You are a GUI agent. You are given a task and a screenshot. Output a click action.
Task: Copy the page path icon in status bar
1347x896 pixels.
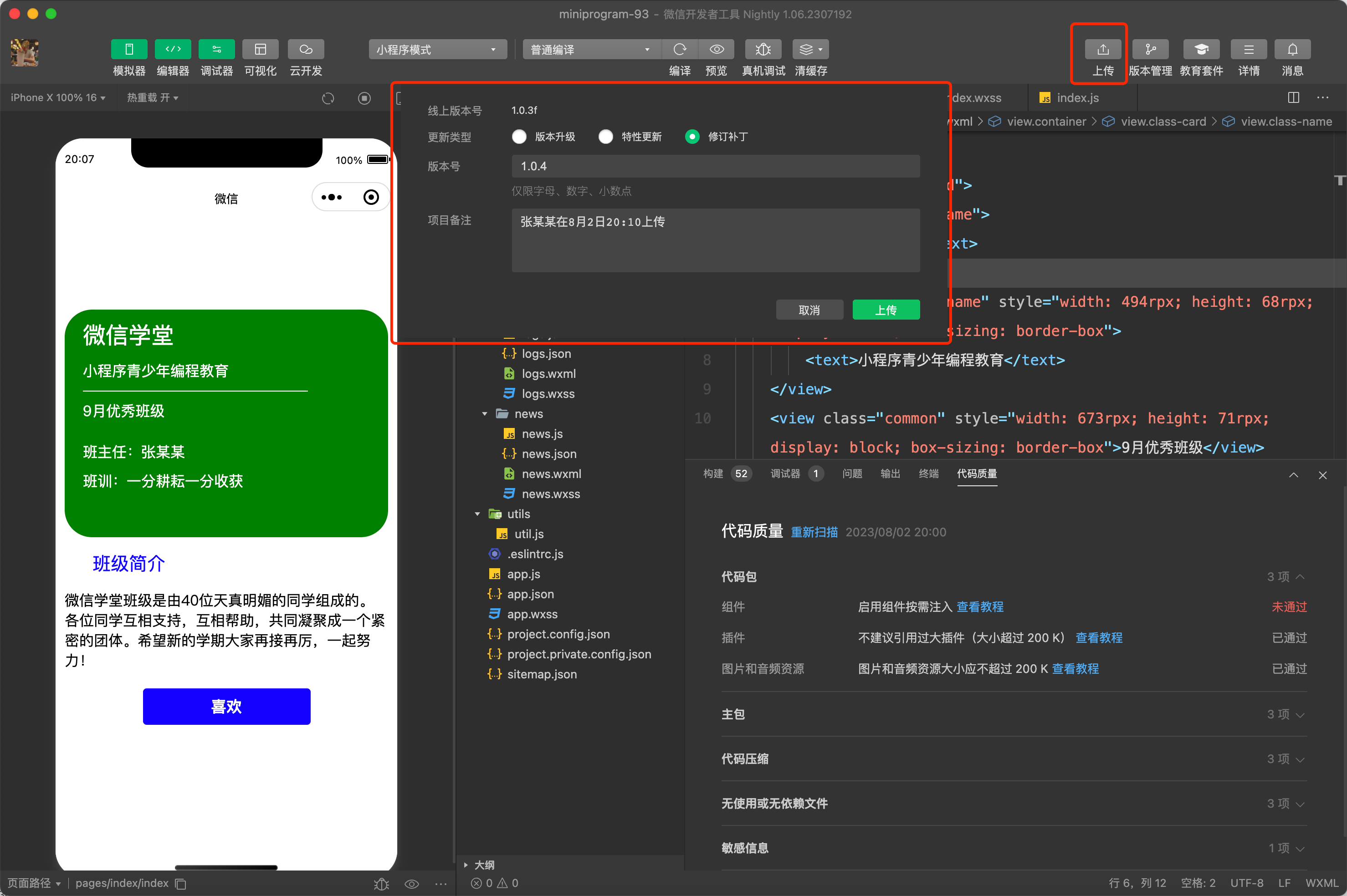click(x=181, y=883)
